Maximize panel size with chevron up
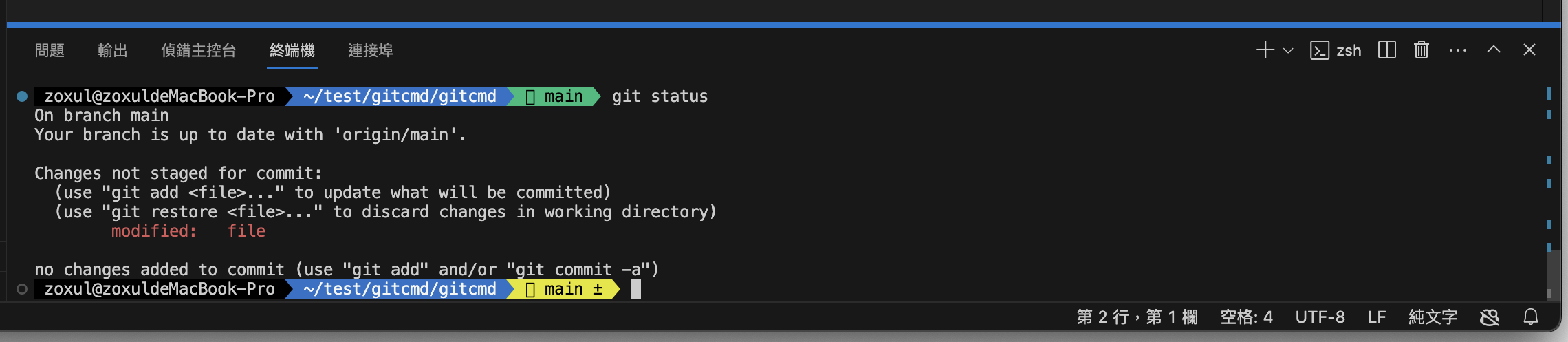The width and height of the screenshot is (1568, 342). [x=1494, y=50]
